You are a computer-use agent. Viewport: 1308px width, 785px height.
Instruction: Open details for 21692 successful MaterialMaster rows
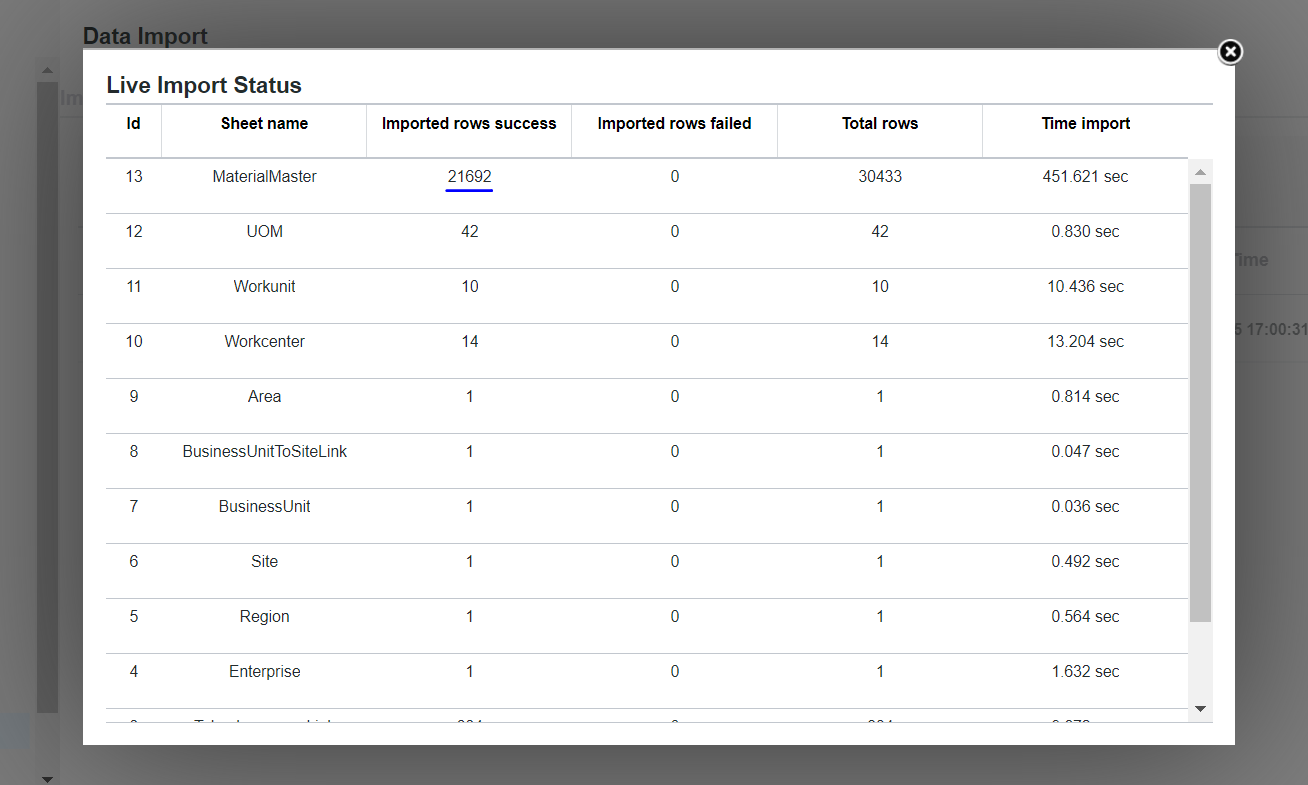(469, 176)
